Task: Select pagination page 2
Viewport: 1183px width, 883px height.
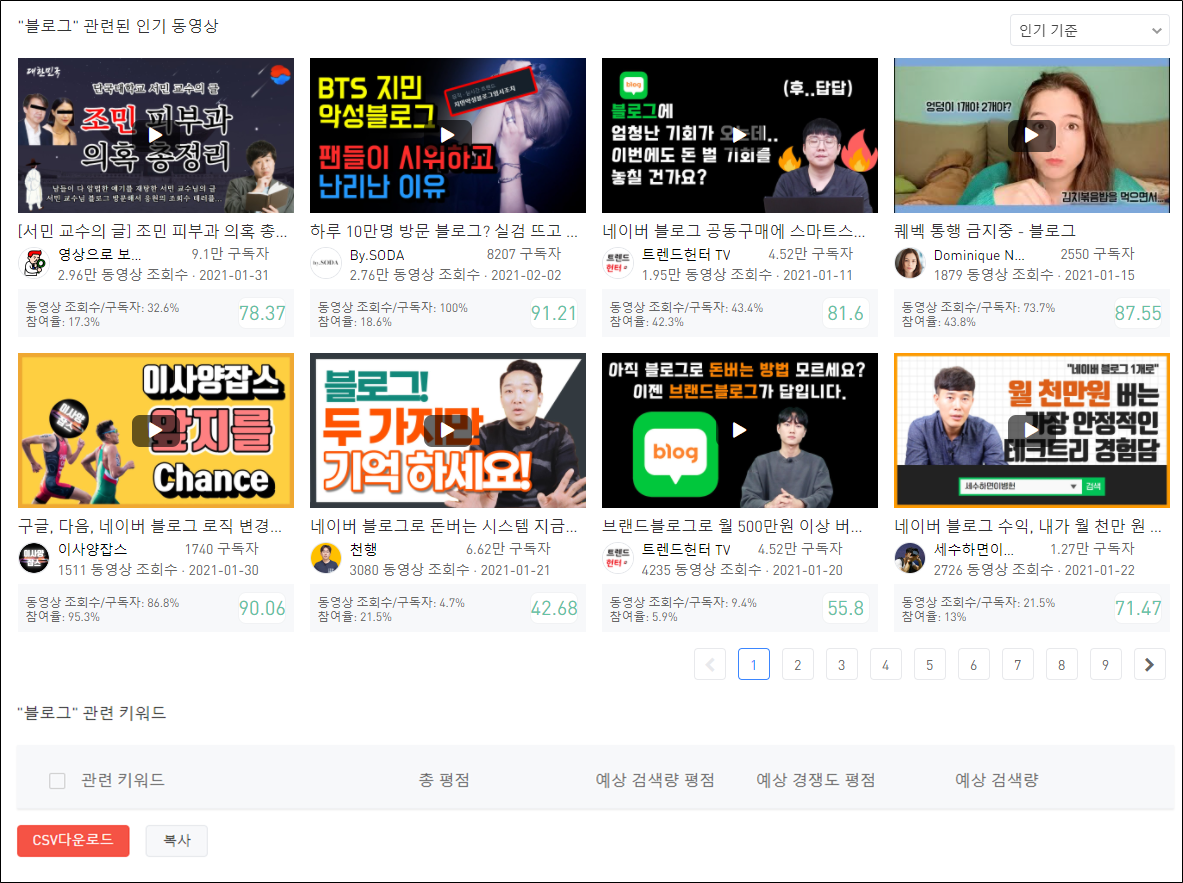Action: pos(797,664)
